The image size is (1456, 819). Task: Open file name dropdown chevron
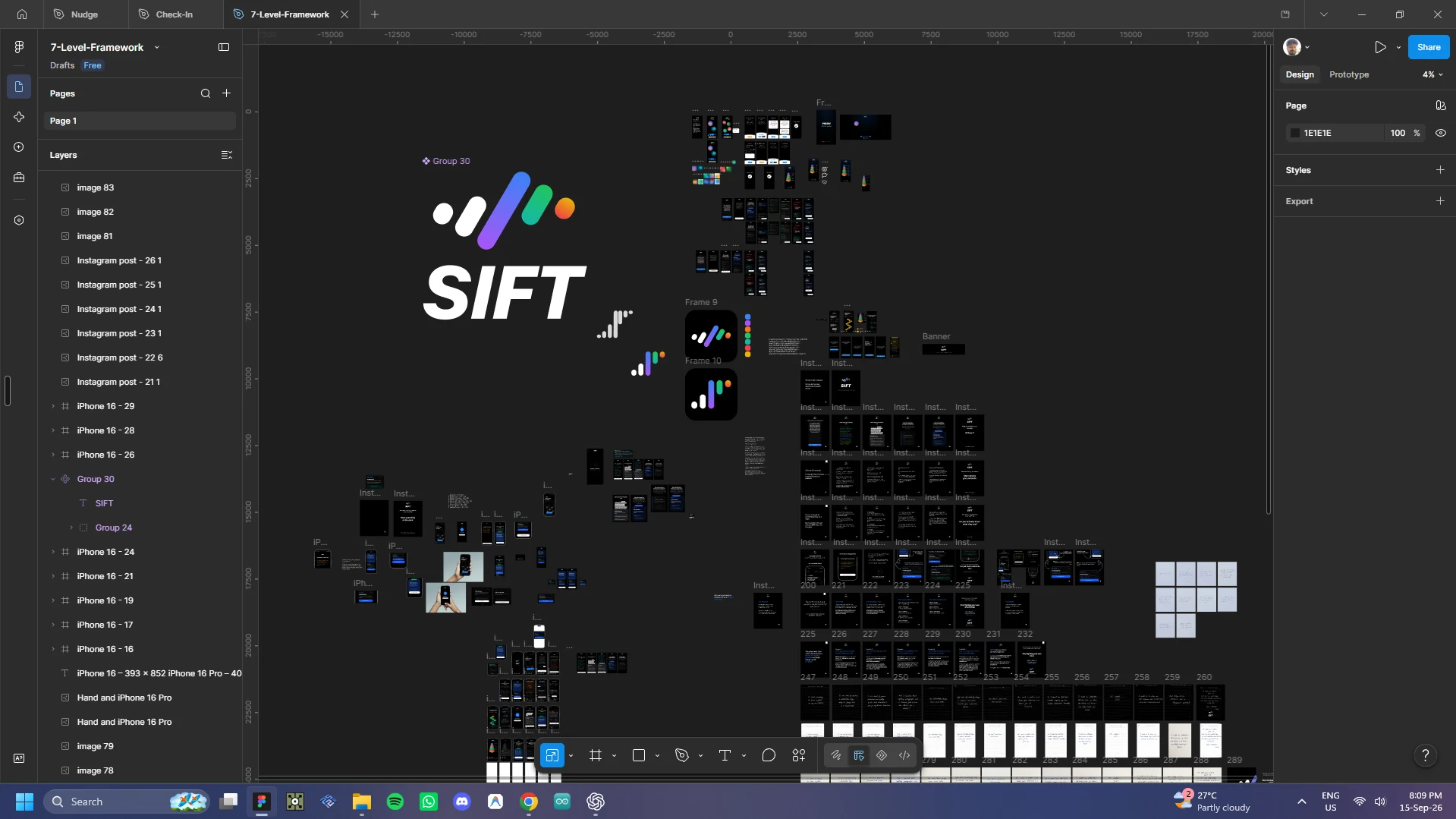[157, 47]
